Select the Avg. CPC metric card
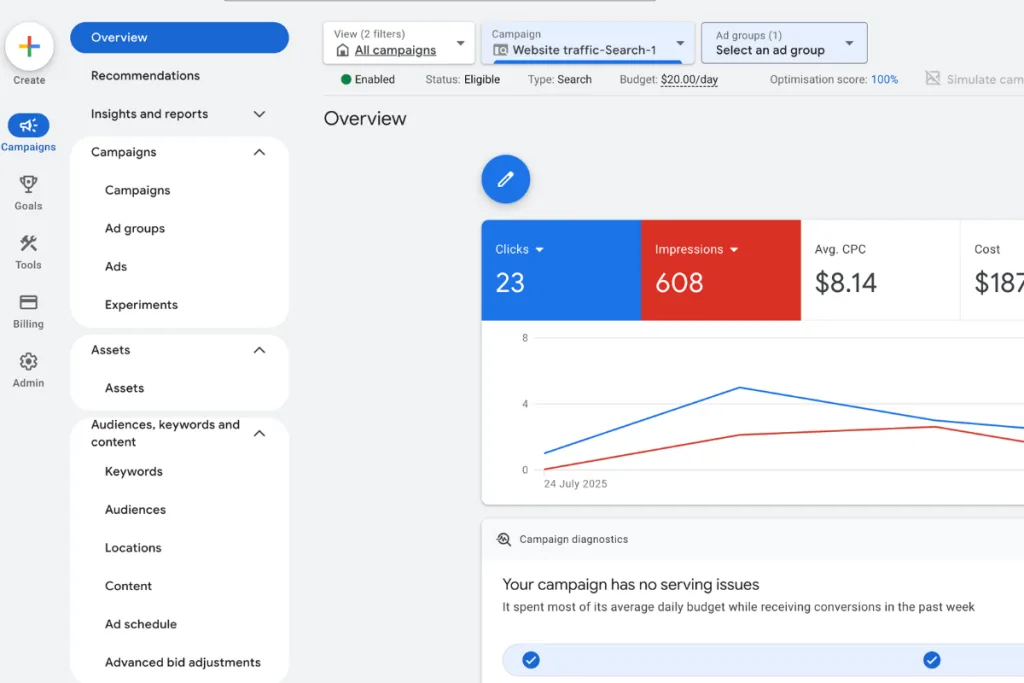Screen dimensions: 1024x683 880,270
